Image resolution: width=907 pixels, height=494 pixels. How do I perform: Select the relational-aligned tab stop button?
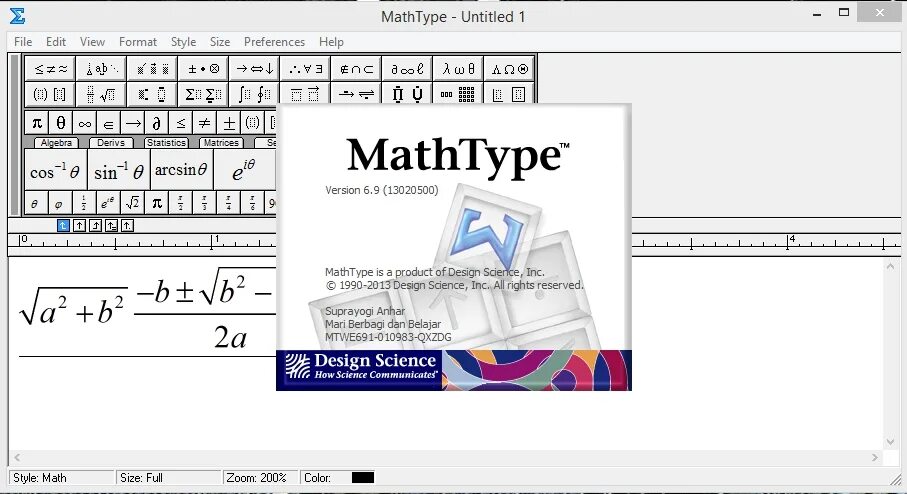(x=111, y=226)
